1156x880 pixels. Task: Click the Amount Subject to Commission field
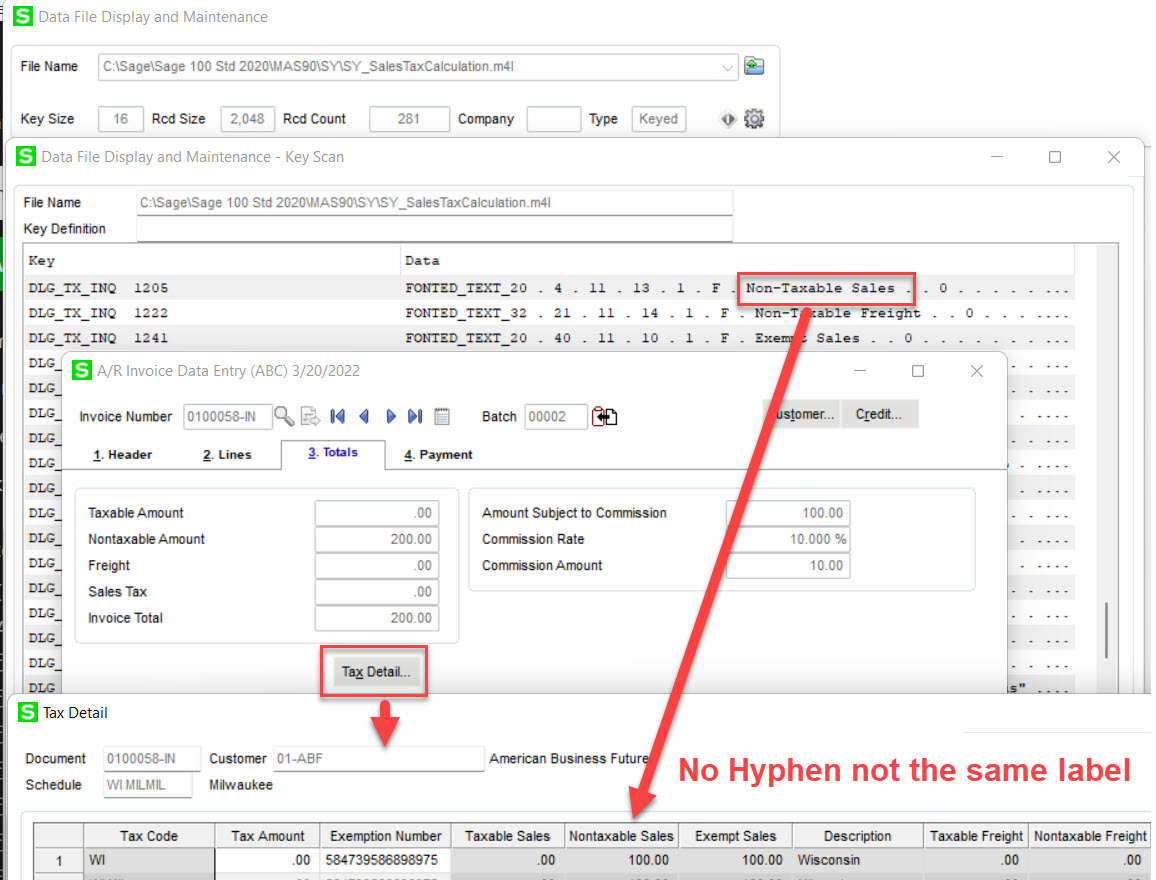(788, 513)
